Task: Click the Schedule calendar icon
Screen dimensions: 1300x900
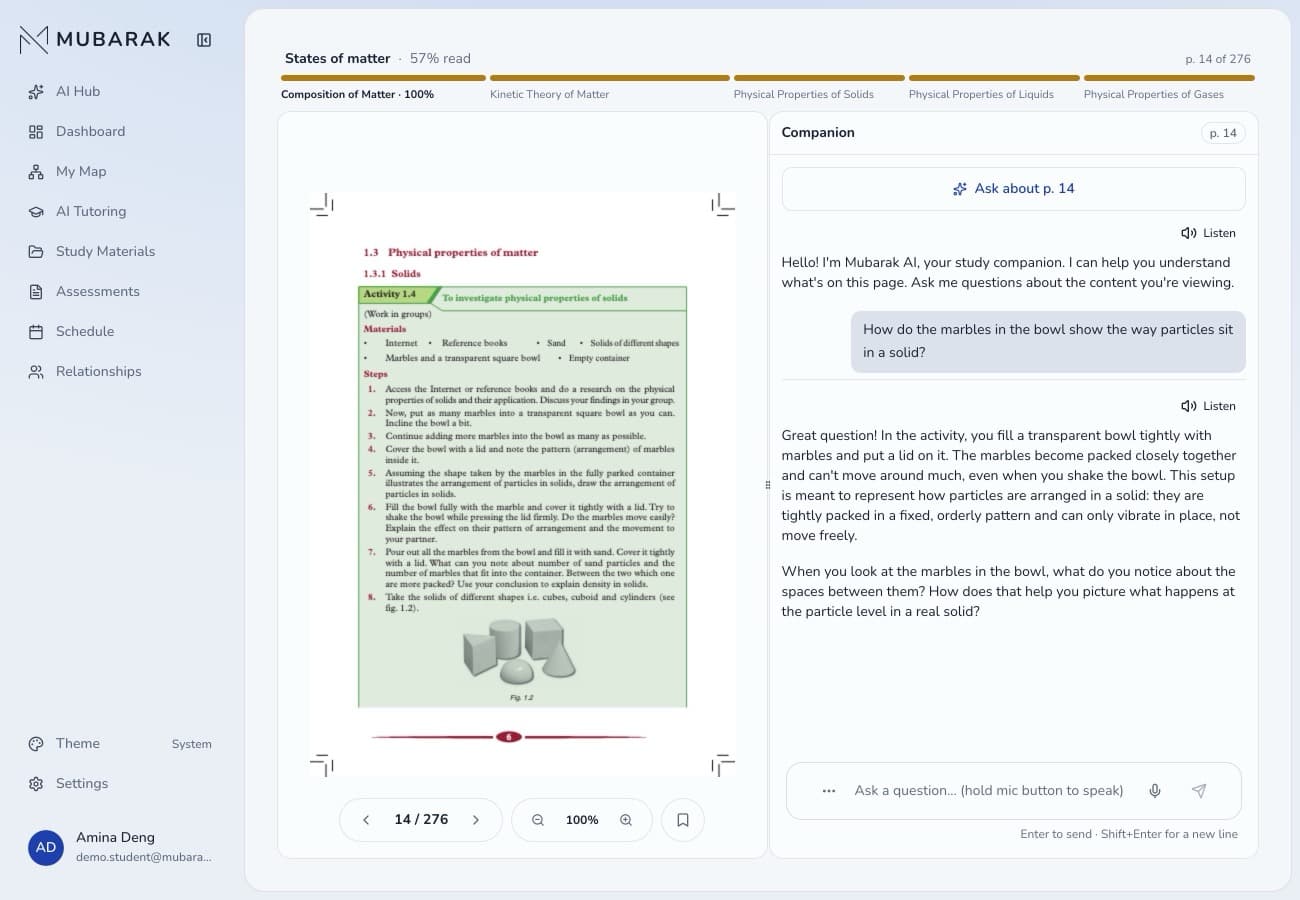Action: [x=36, y=331]
